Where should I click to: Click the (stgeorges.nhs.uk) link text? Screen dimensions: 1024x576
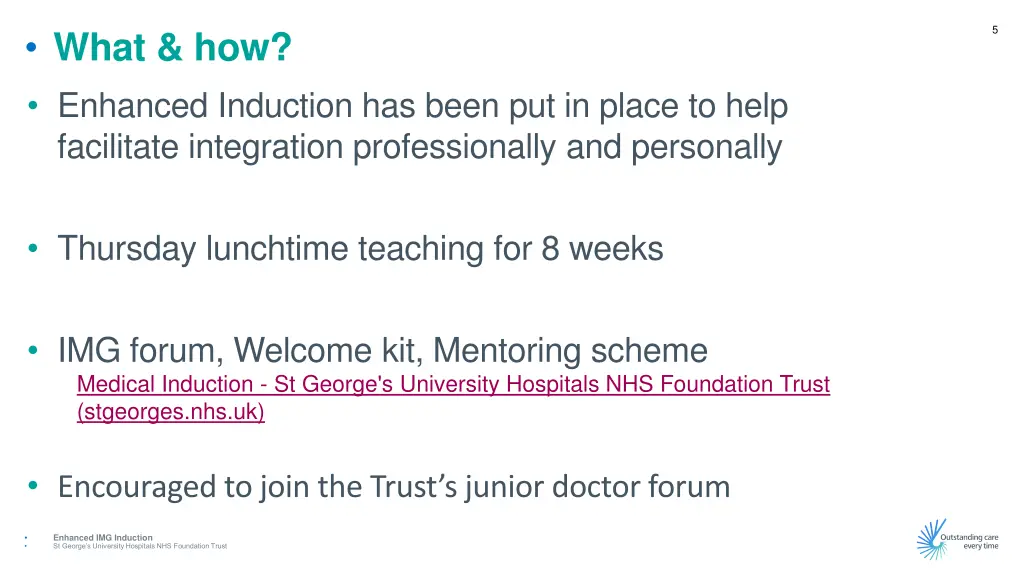point(170,412)
